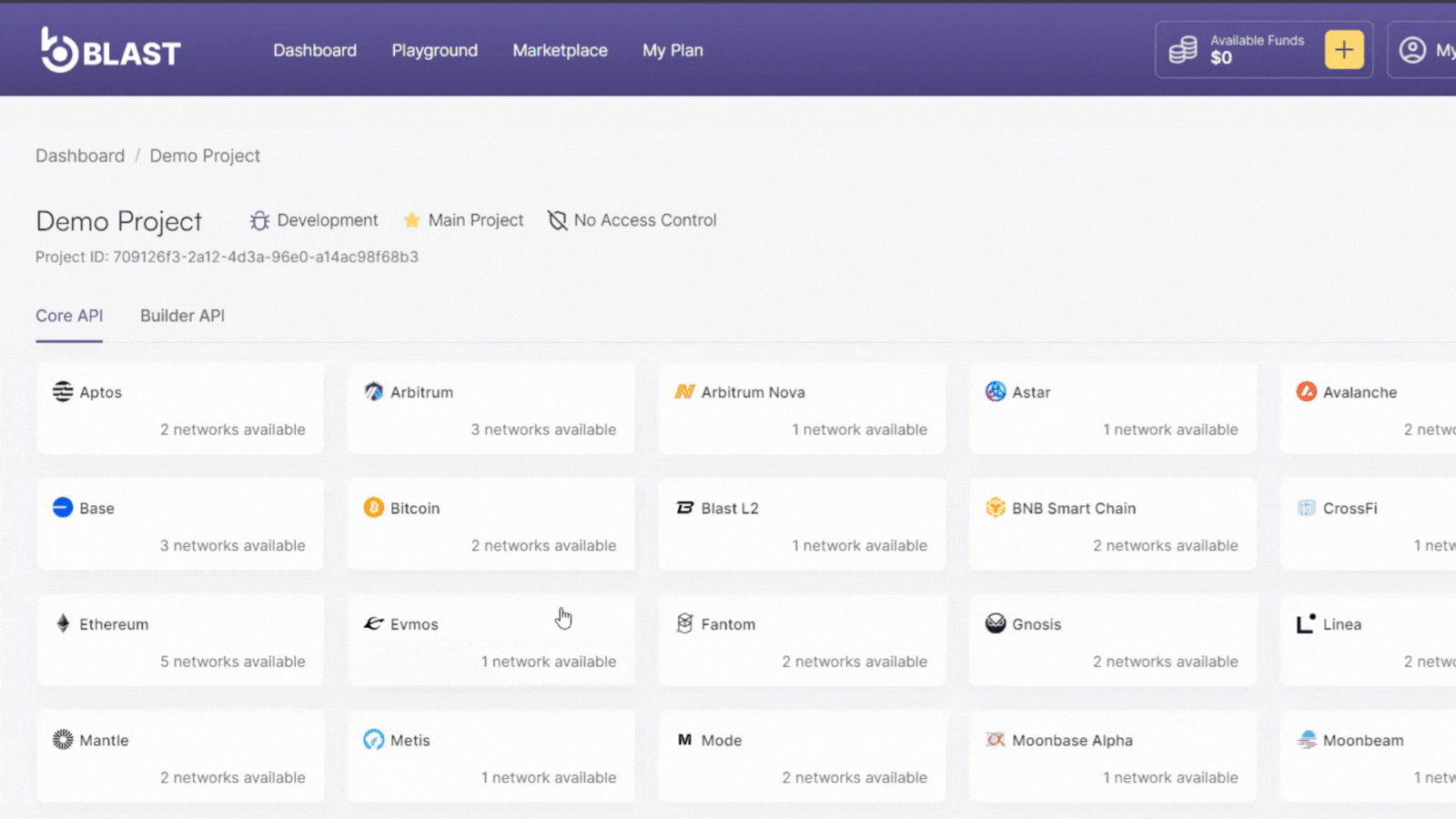Click the Moonbase Alpha chain icon
Screen dimensions: 1456x819
pos(996,739)
